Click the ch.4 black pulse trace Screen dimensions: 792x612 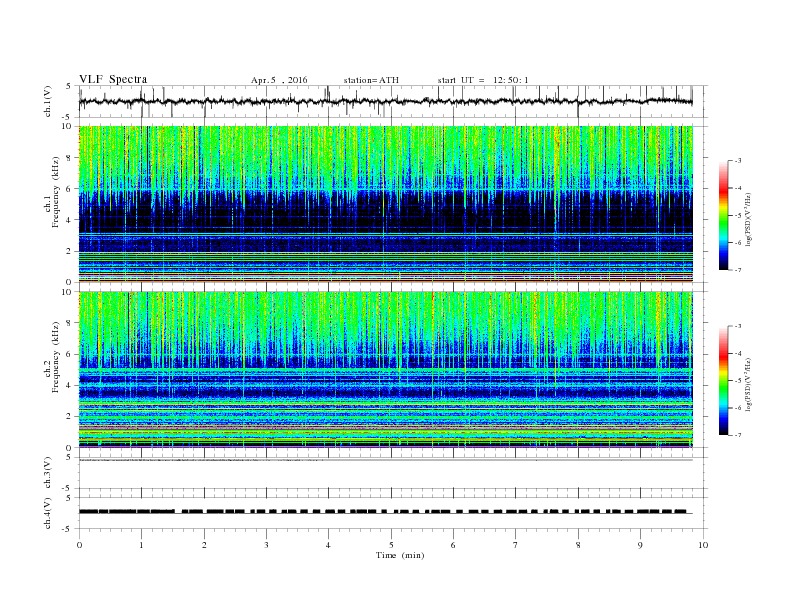tap(383, 512)
